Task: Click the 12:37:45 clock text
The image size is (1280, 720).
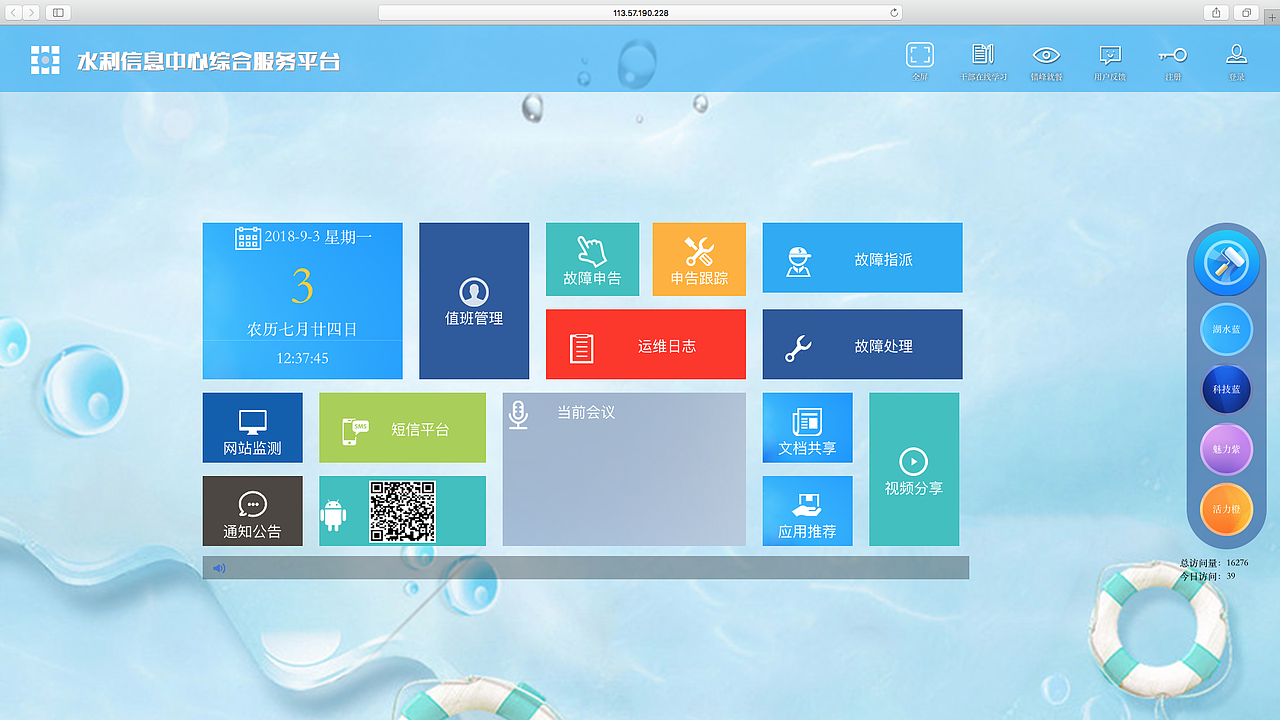Action: point(302,358)
